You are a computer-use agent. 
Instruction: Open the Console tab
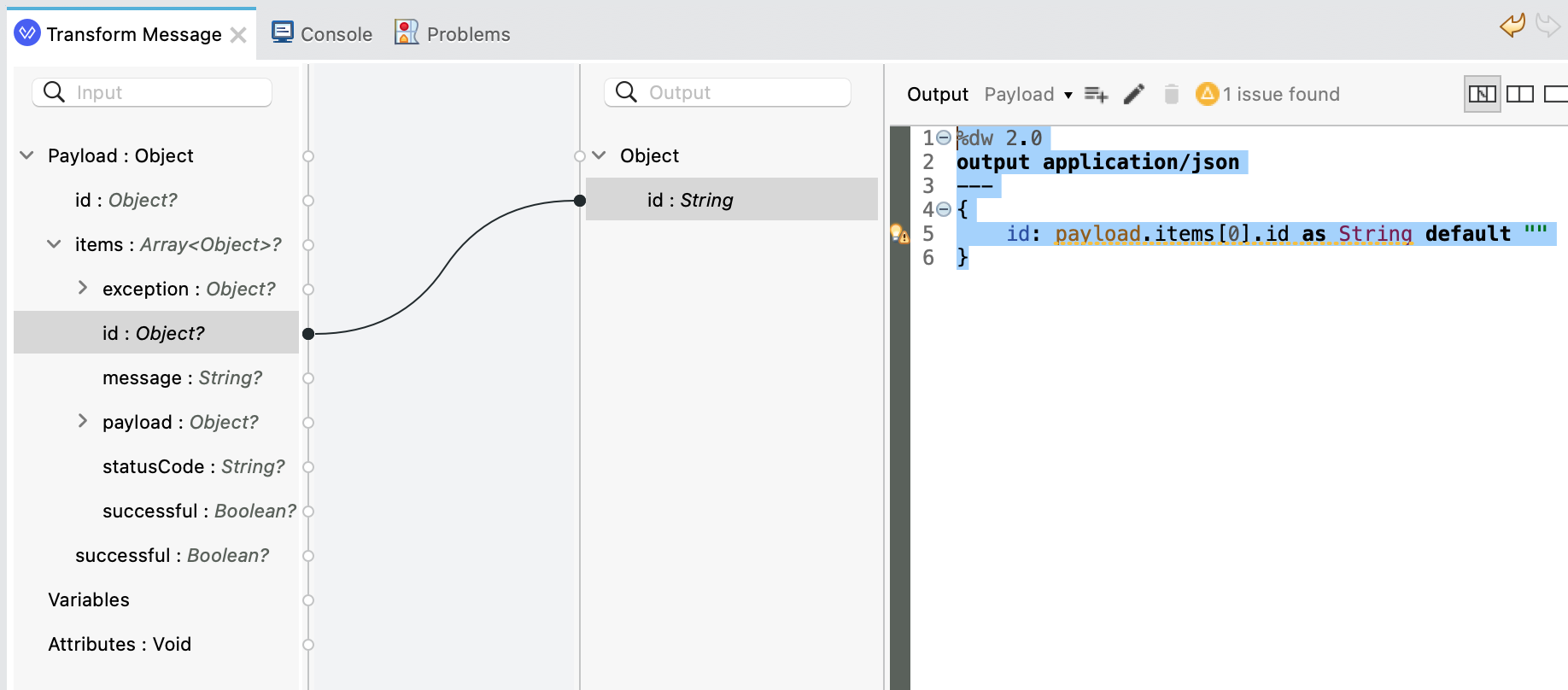(322, 34)
